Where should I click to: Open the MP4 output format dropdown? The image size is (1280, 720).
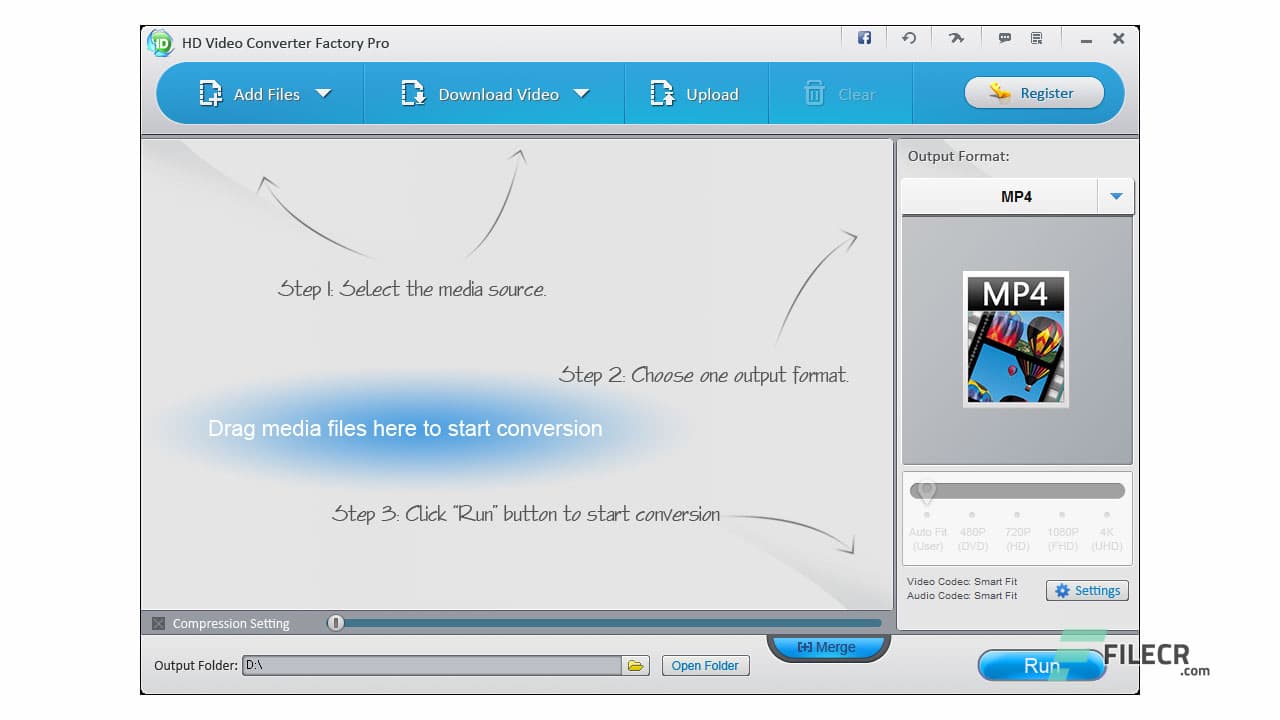coord(1116,195)
